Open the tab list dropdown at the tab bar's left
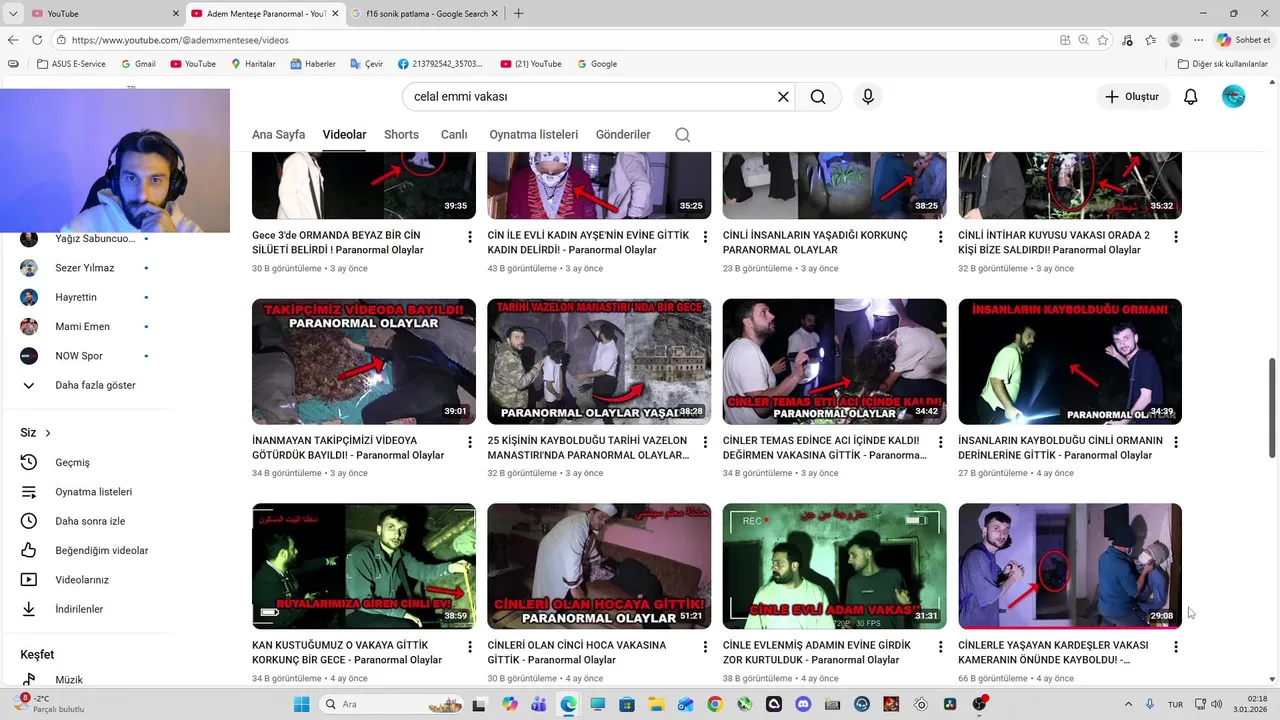 point(13,13)
